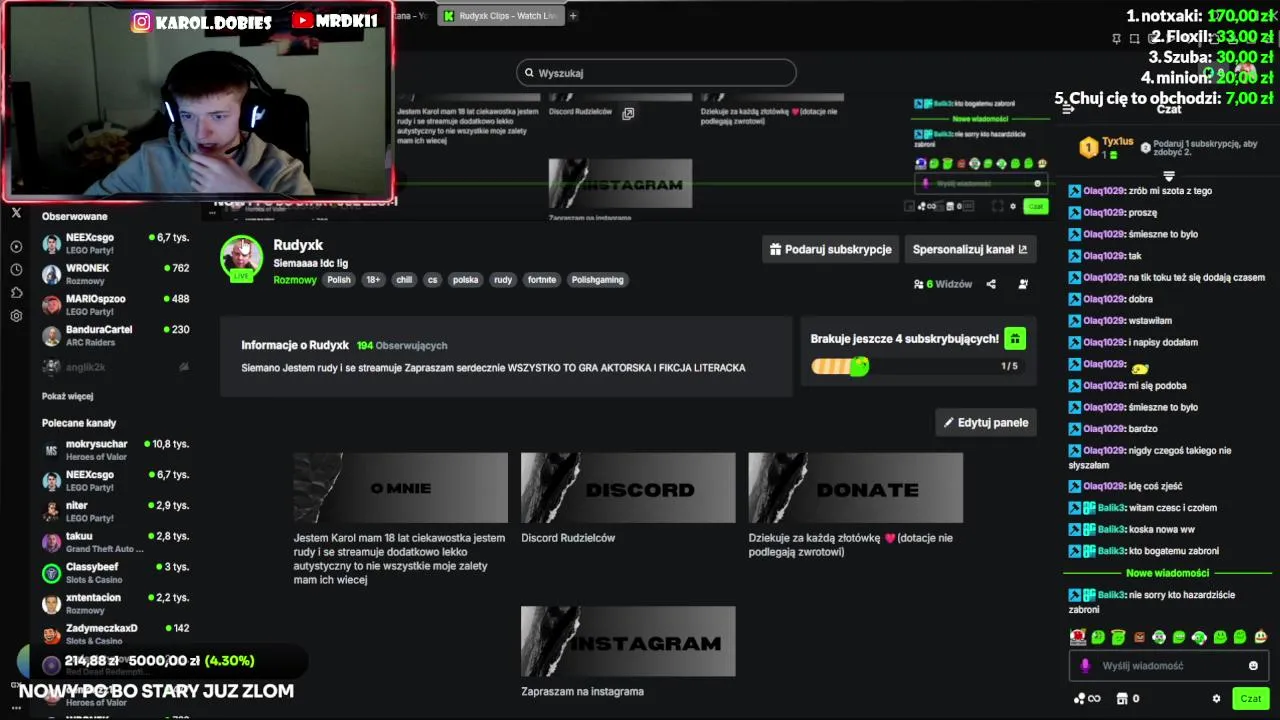Open the DISCORD panel image
Viewport: 1280px width, 720px height.
click(x=628, y=488)
